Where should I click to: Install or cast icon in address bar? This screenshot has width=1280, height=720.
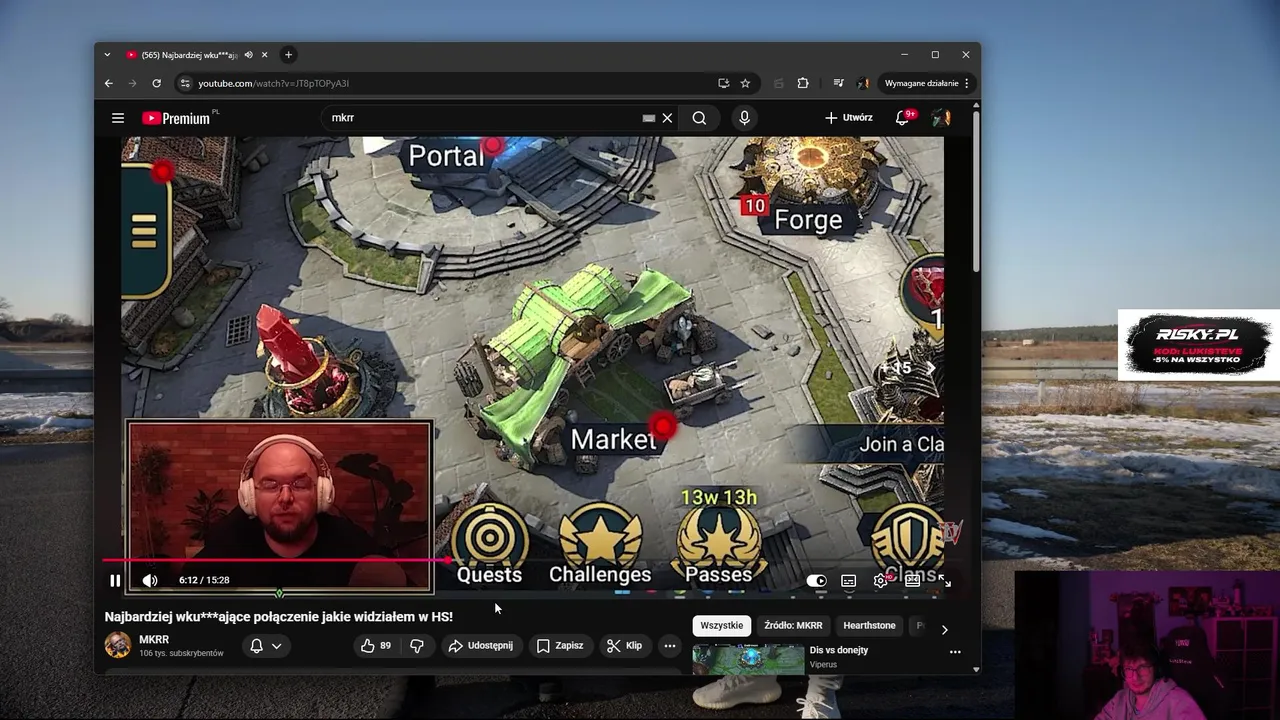click(723, 83)
